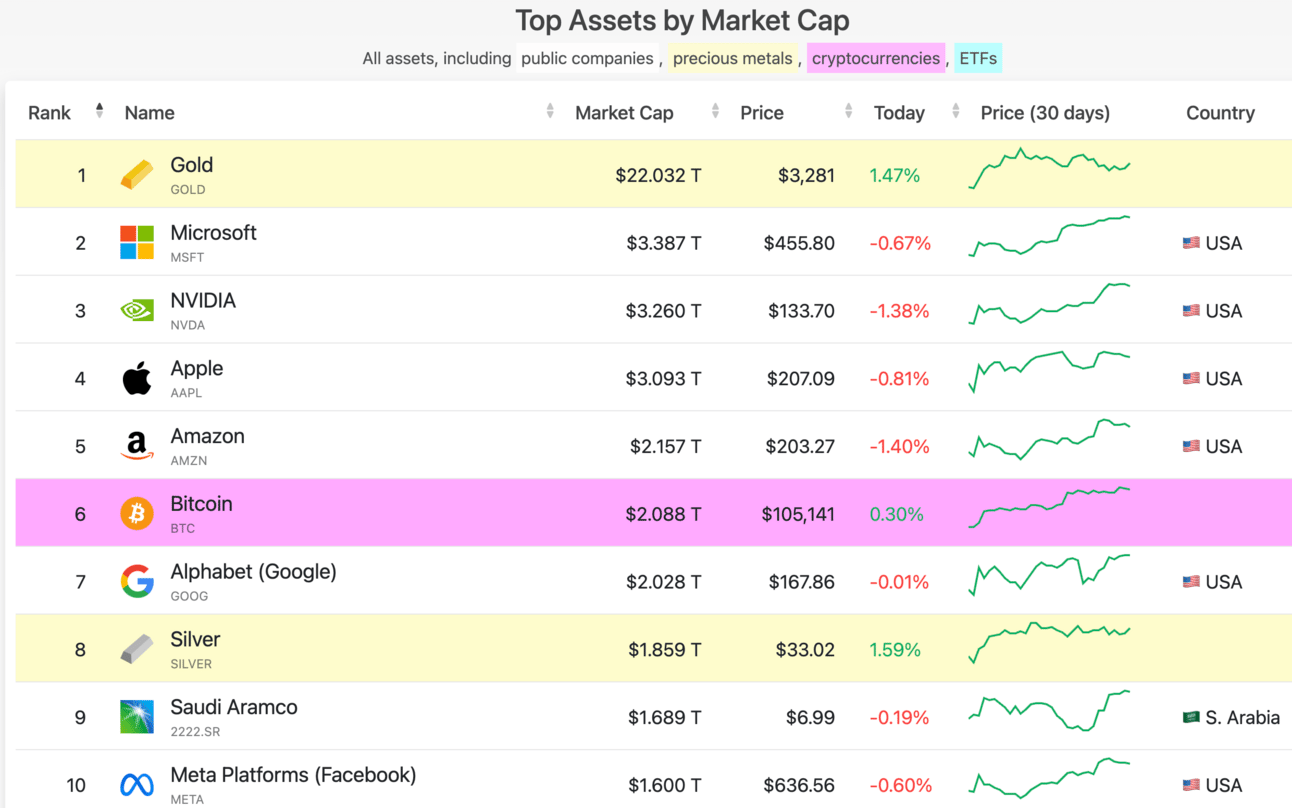This screenshot has width=1292, height=808.
Task: Click the Saudi Aramco logo icon
Action: [137, 717]
